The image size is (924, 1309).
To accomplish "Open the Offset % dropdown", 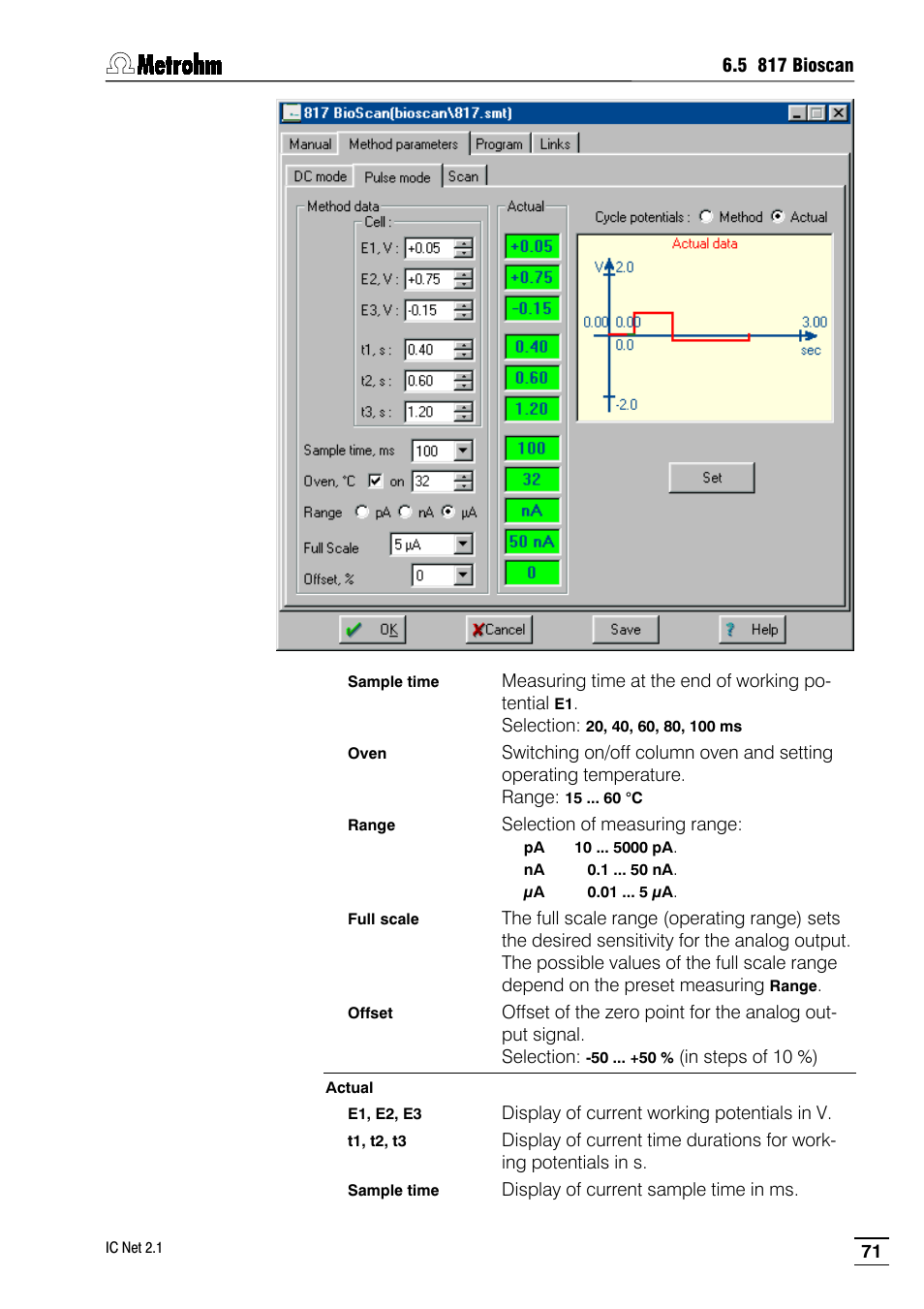I will point(464,576).
